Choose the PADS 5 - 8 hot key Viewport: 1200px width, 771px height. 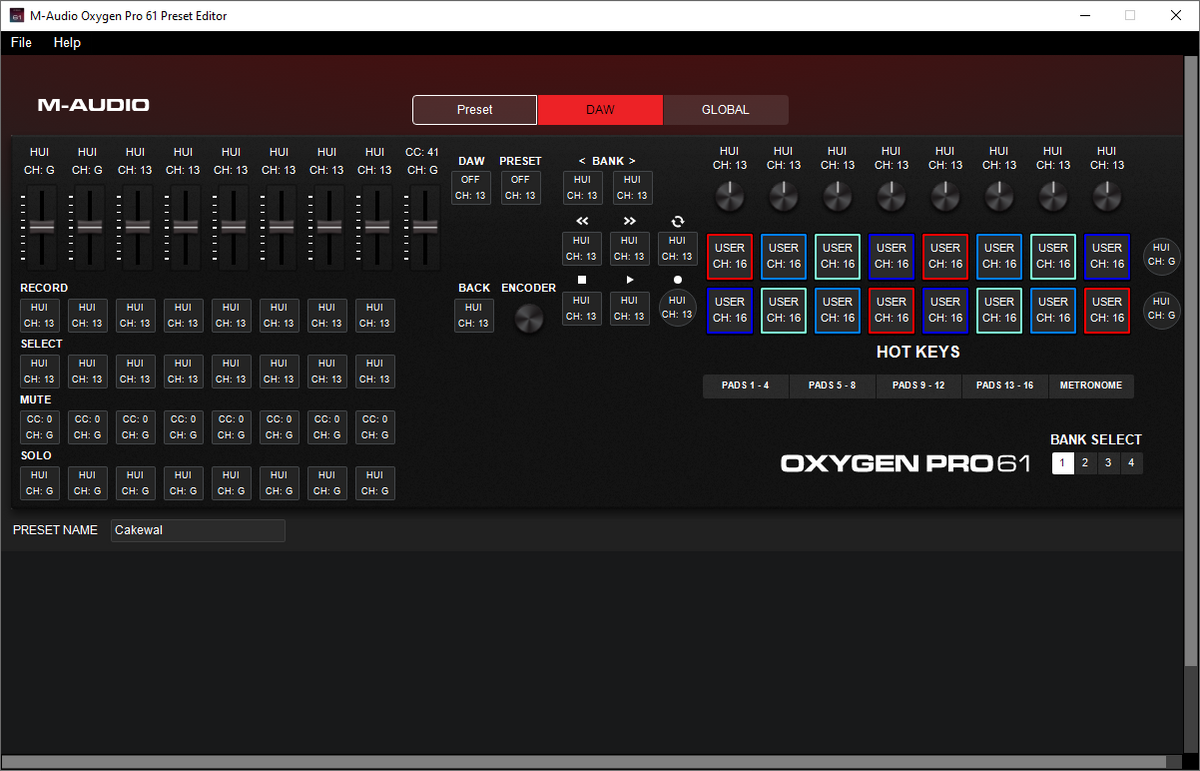[833, 386]
